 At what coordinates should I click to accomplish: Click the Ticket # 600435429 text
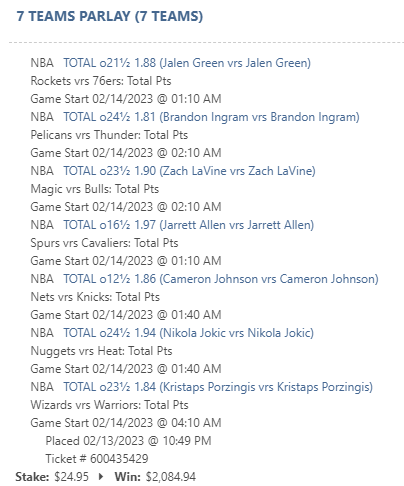pos(97,459)
